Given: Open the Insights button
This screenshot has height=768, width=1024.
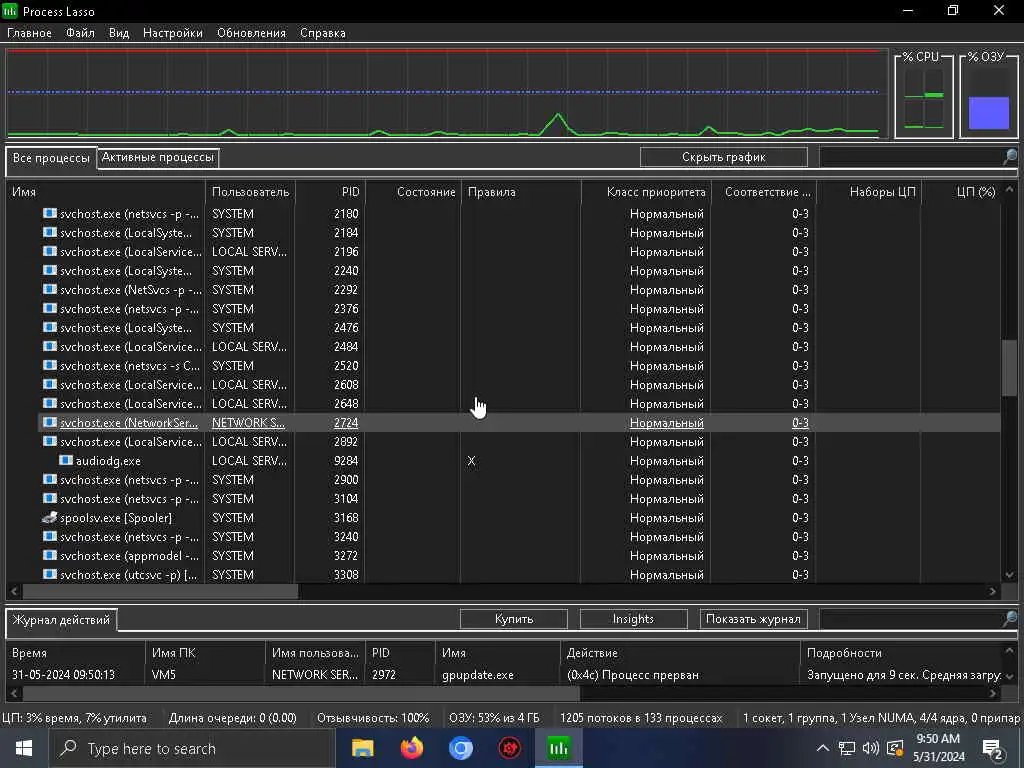Looking at the screenshot, I should (633, 618).
